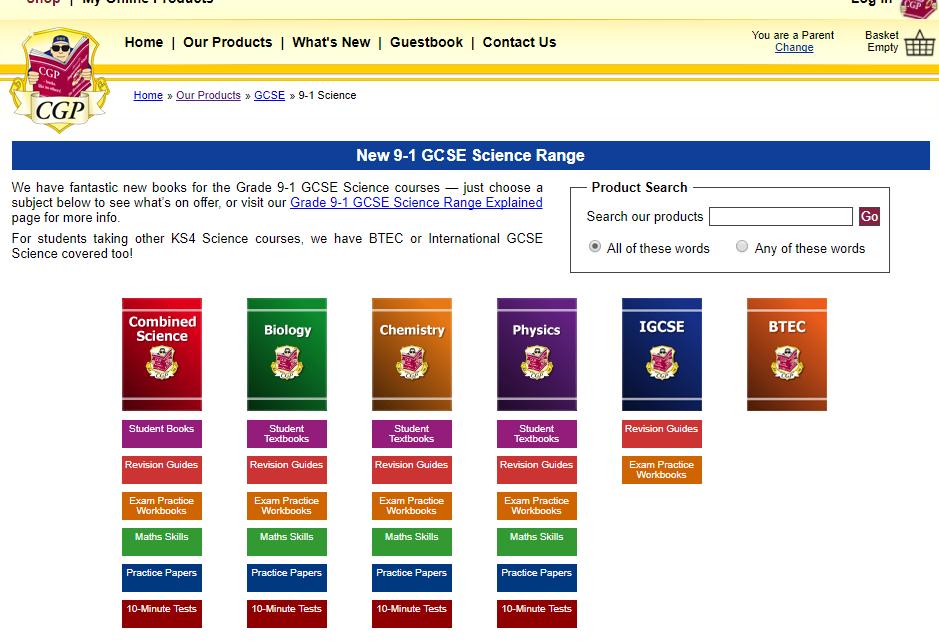The image size is (939, 644).
Task: Open IGCSE Revision Guides
Action: [x=662, y=434]
